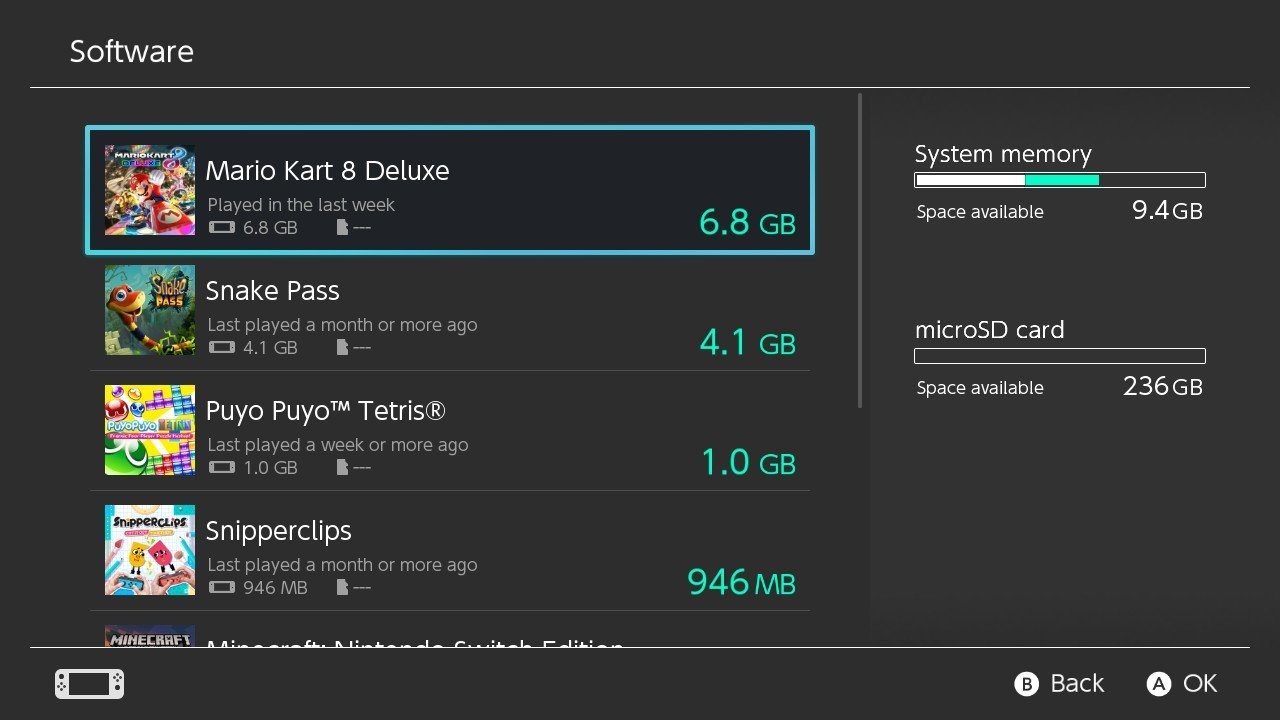Select the Snake Pass list entry
Viewport: 1280px width, 720px height.
tap(450, 310)
